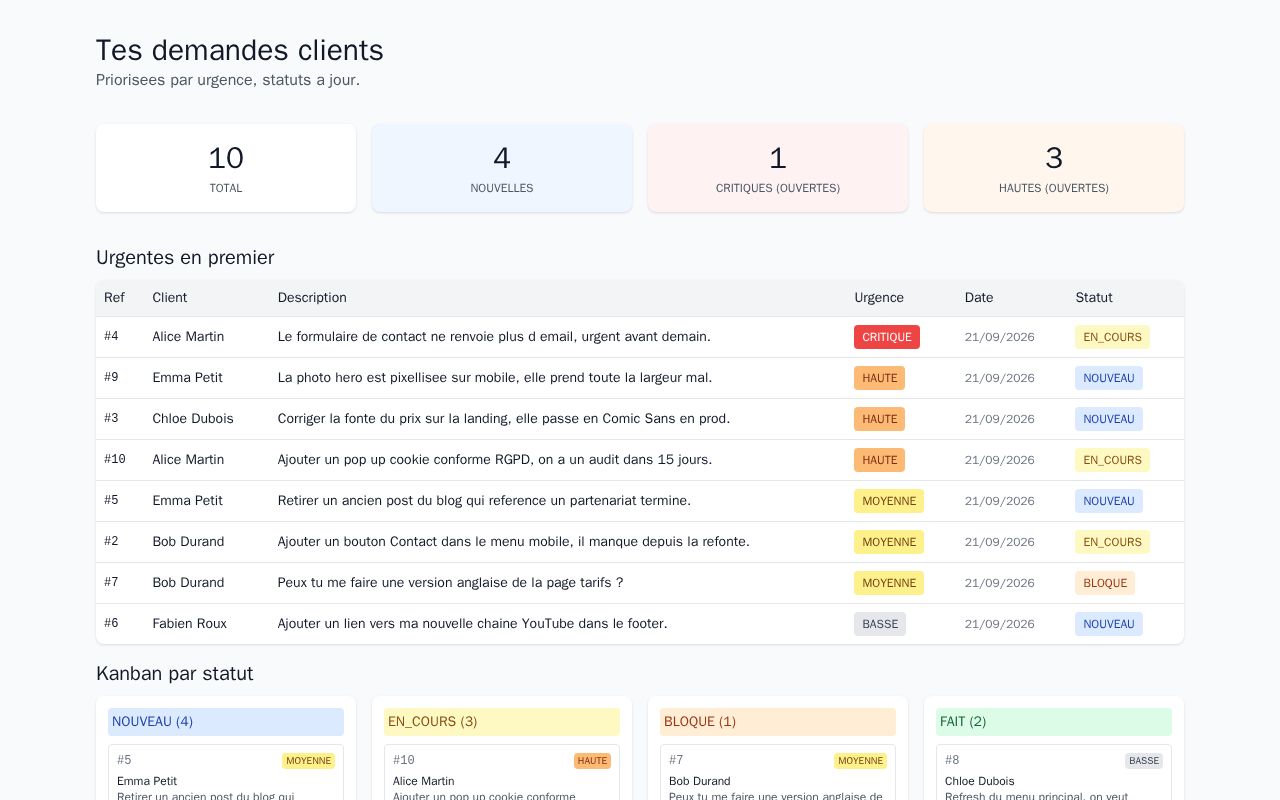
Task: Select the description about the contact form email
Action: pos(494,337)
